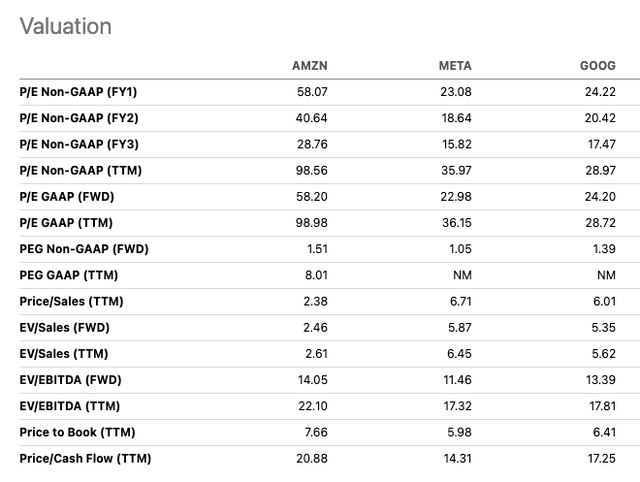Select the P/E Non-GAAP (FY1) row label
Image resolution: width=640 pixels, height=482 pixels.
pyautogui.click(x=80, y=92)
